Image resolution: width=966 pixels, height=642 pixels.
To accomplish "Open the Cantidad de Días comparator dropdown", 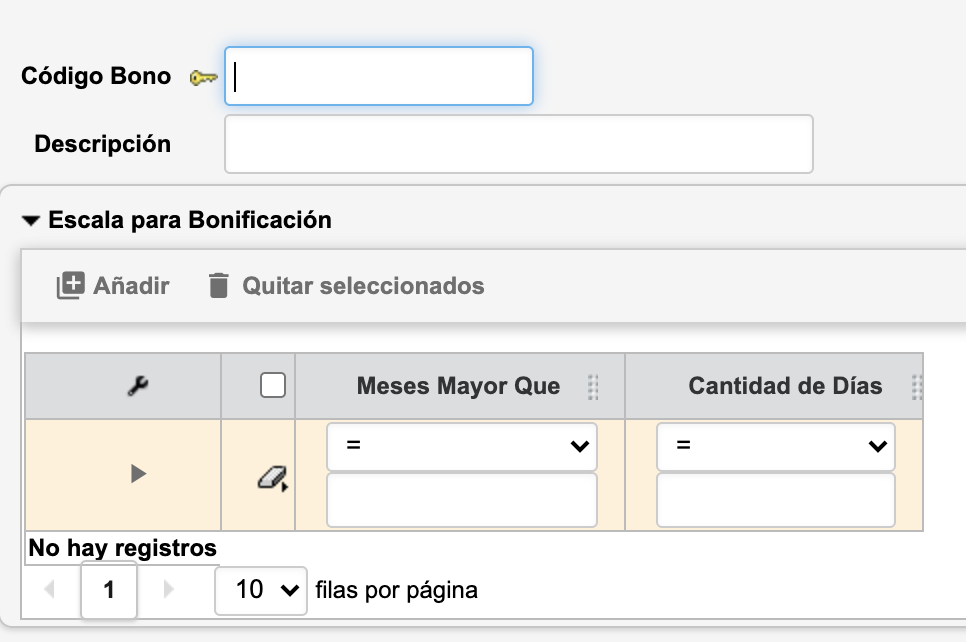I will [x=775, y=446].
